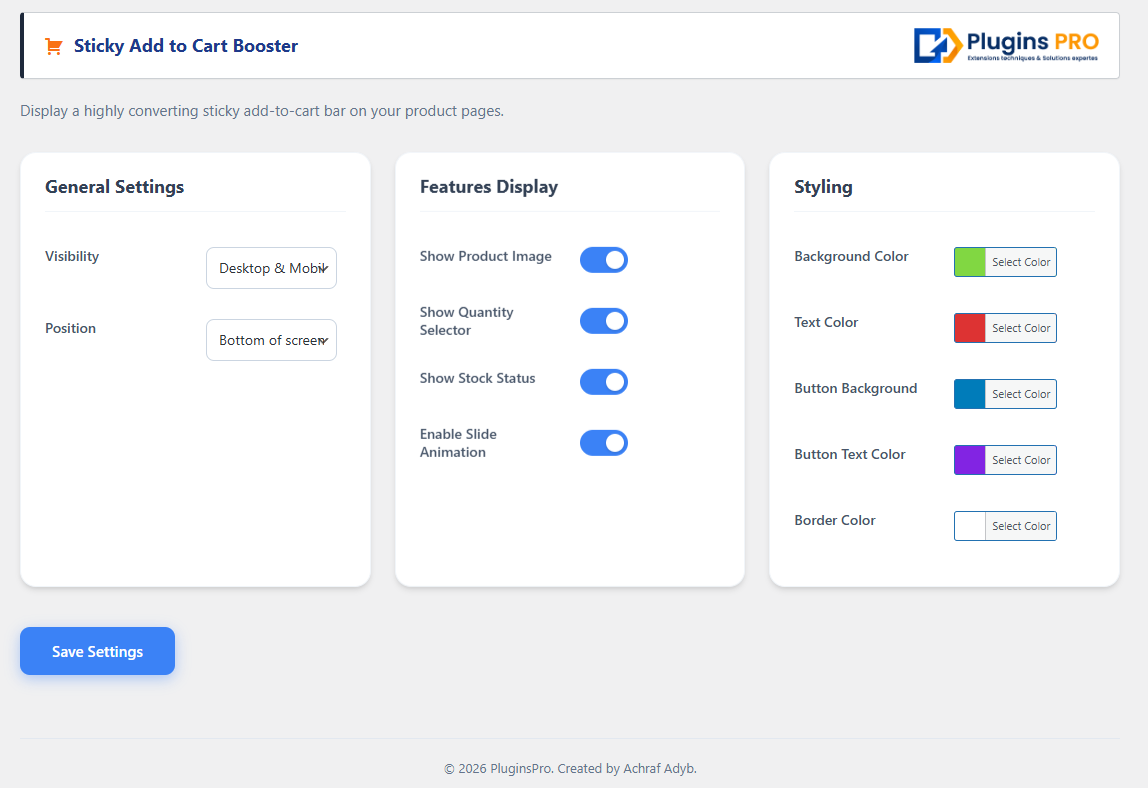Click the orange shopping cart icon
This screenshot has width=1148, height=788.
point(53,46)
